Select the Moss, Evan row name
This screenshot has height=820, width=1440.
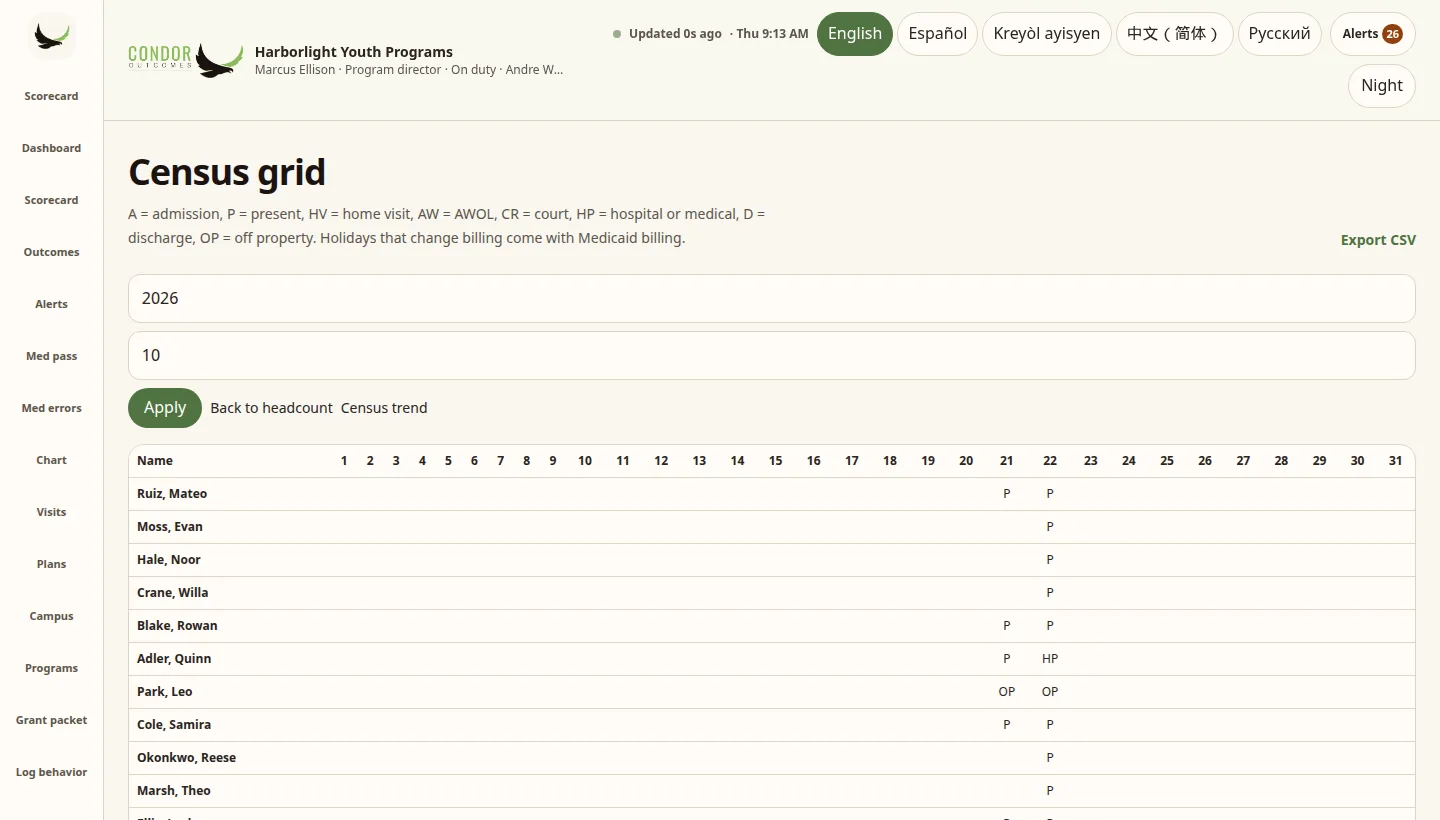coord(170,527)
